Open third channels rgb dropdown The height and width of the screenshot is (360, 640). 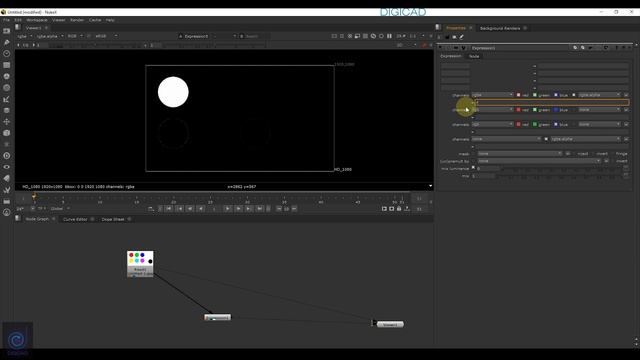[492, 124]
